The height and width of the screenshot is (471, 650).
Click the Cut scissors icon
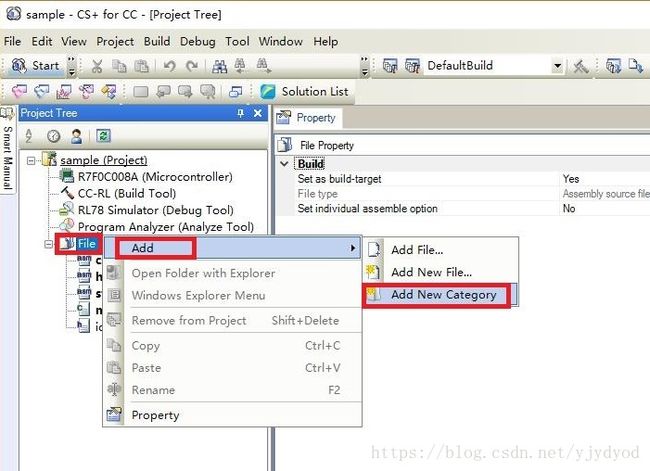[x=97, y=66]
